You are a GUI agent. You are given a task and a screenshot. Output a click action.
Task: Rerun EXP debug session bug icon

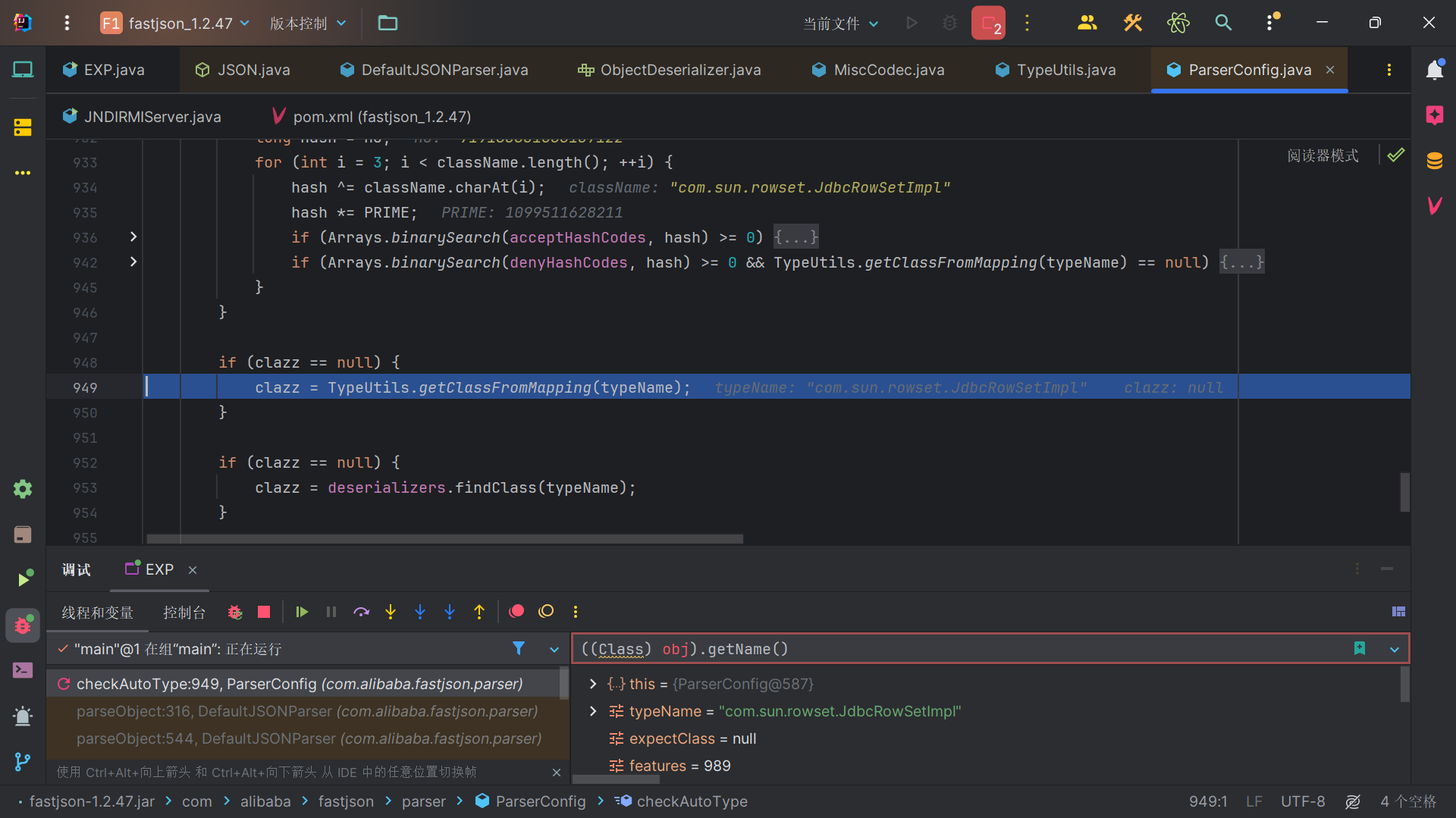coord(235,612)
